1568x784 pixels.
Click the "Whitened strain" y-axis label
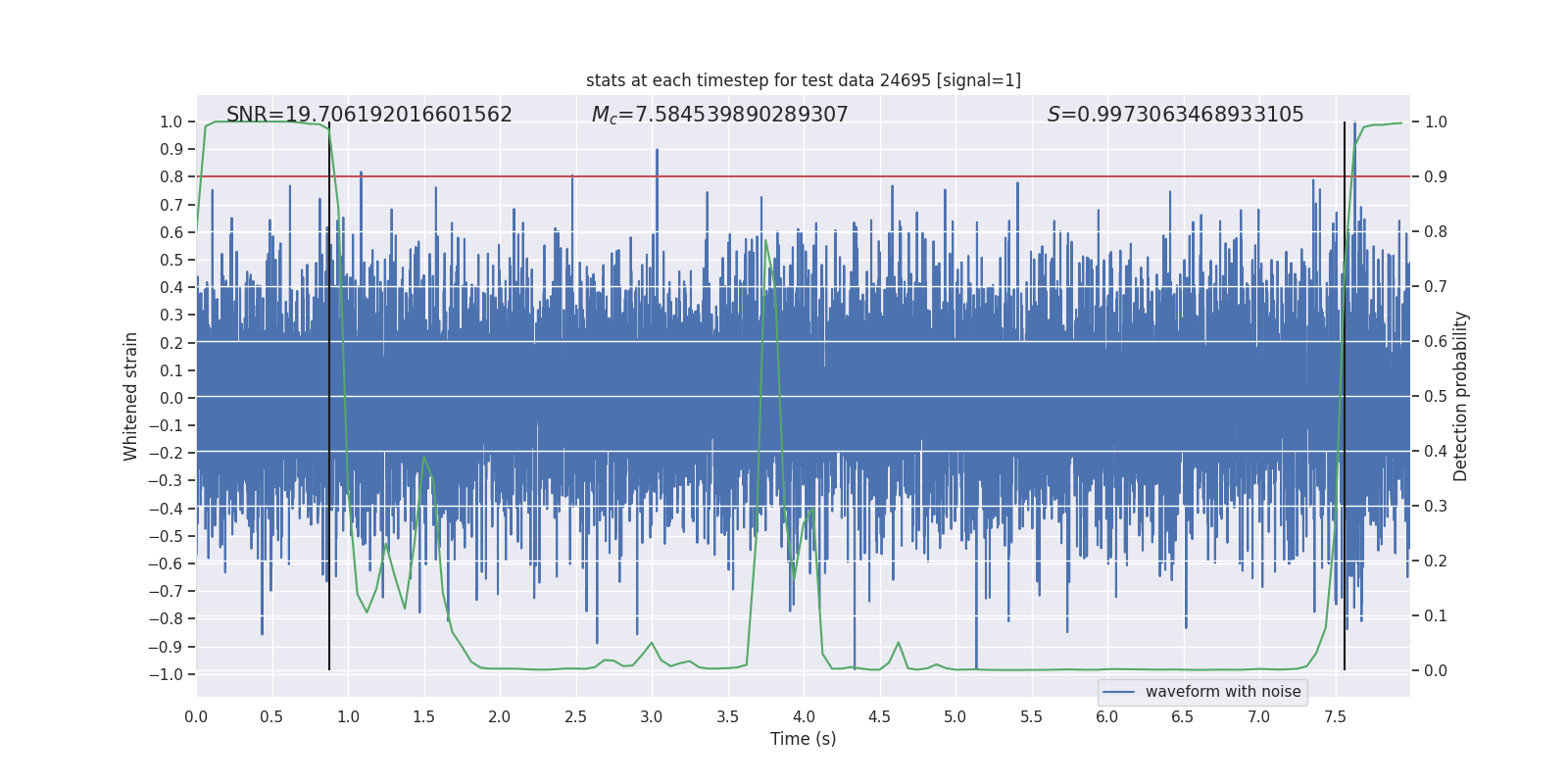coord(131,397)
